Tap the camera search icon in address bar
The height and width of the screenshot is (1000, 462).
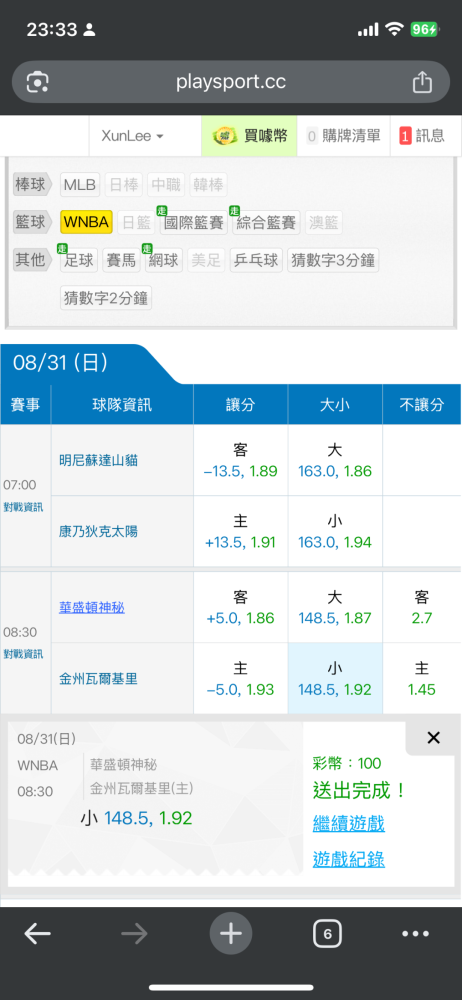[38, 82]
